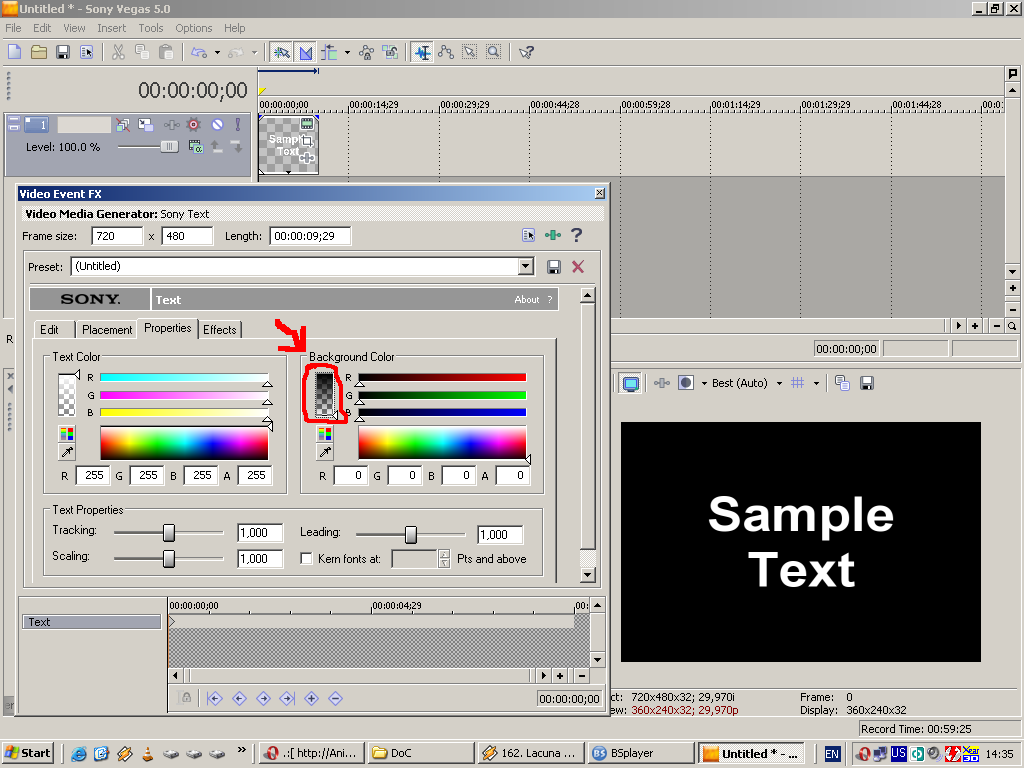Open the plug-in help question mark
Viewport: 1024px width, 768px height.
(x=576, y=235)
